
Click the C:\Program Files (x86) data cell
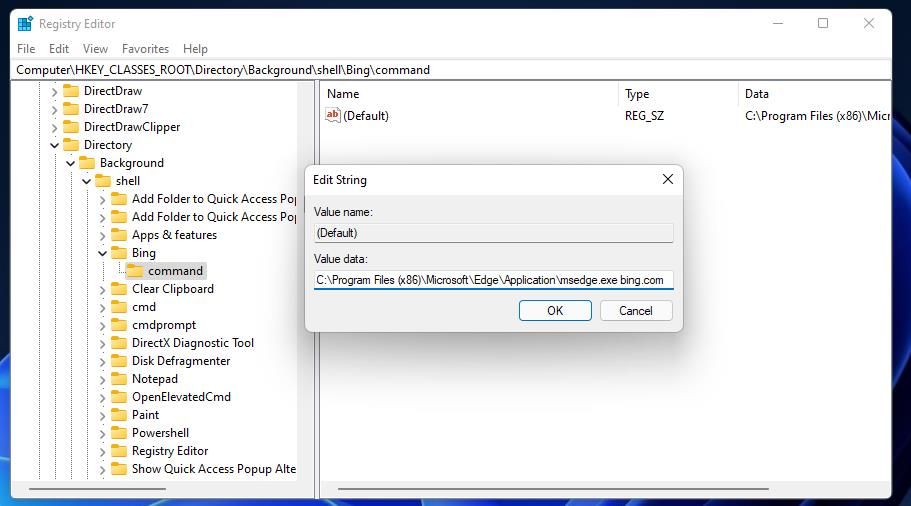pyautogui.click(x=817, y=116)
